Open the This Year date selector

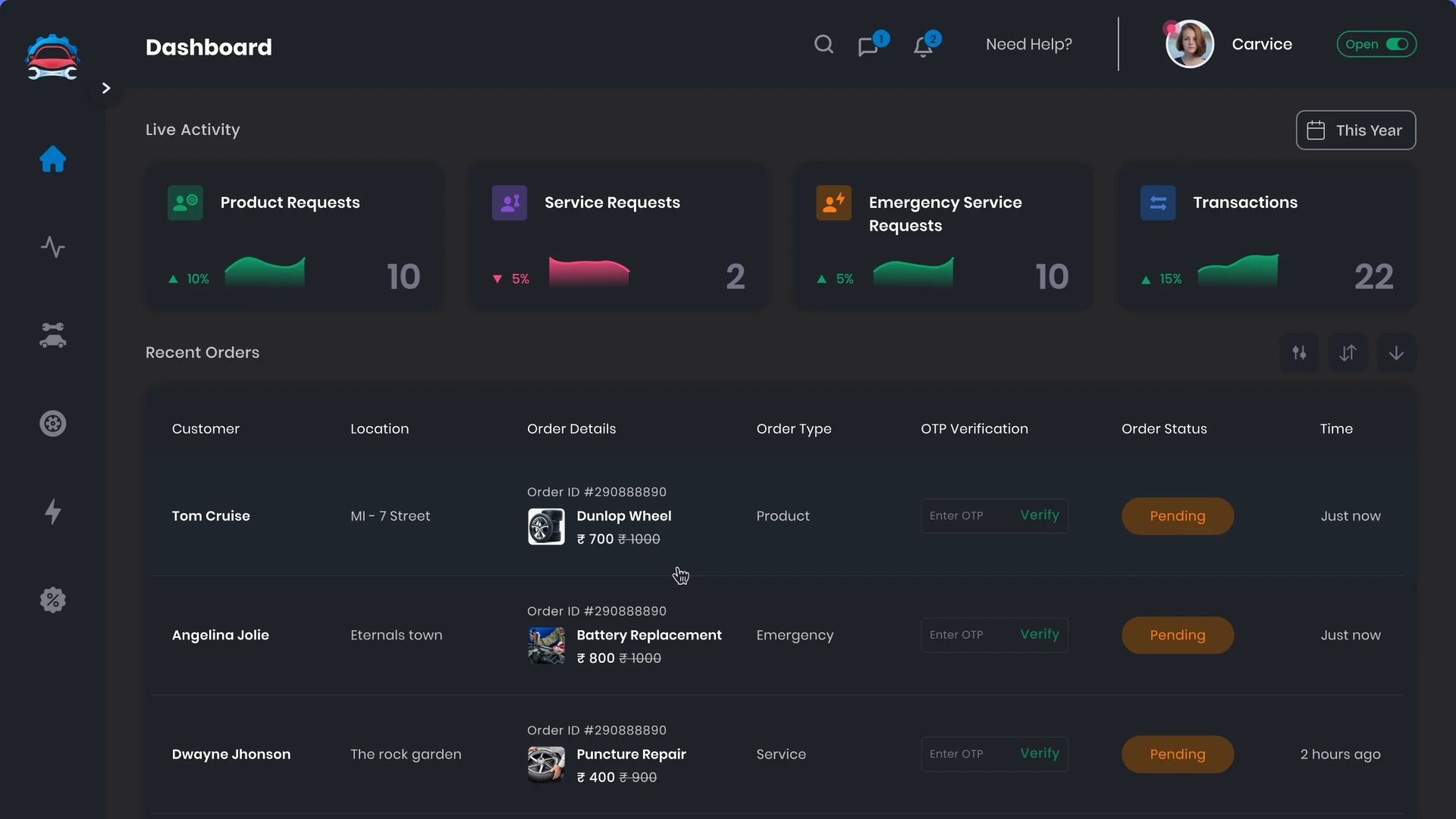[1355, 130]
